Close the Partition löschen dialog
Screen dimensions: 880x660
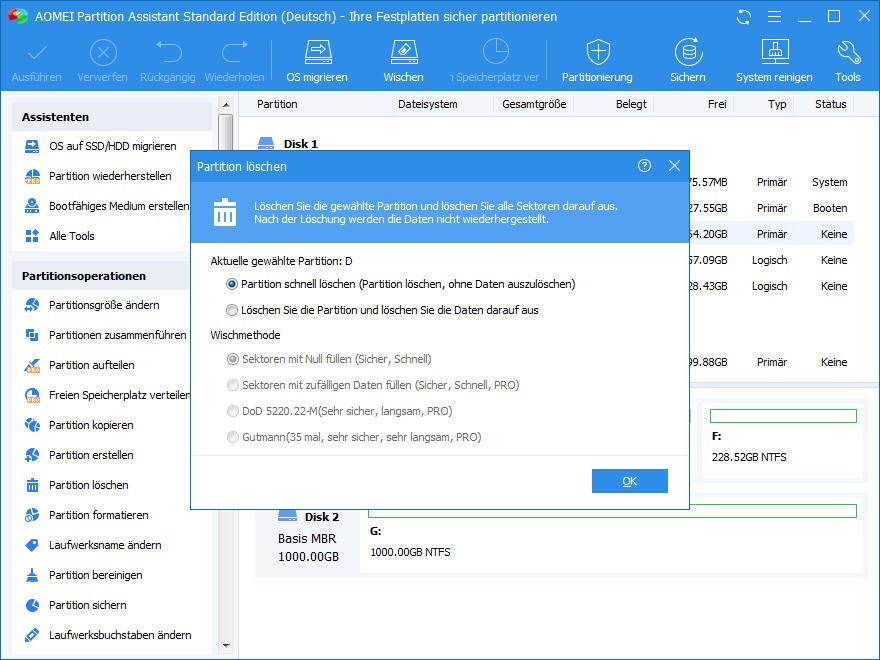click(x=674, y=166)
